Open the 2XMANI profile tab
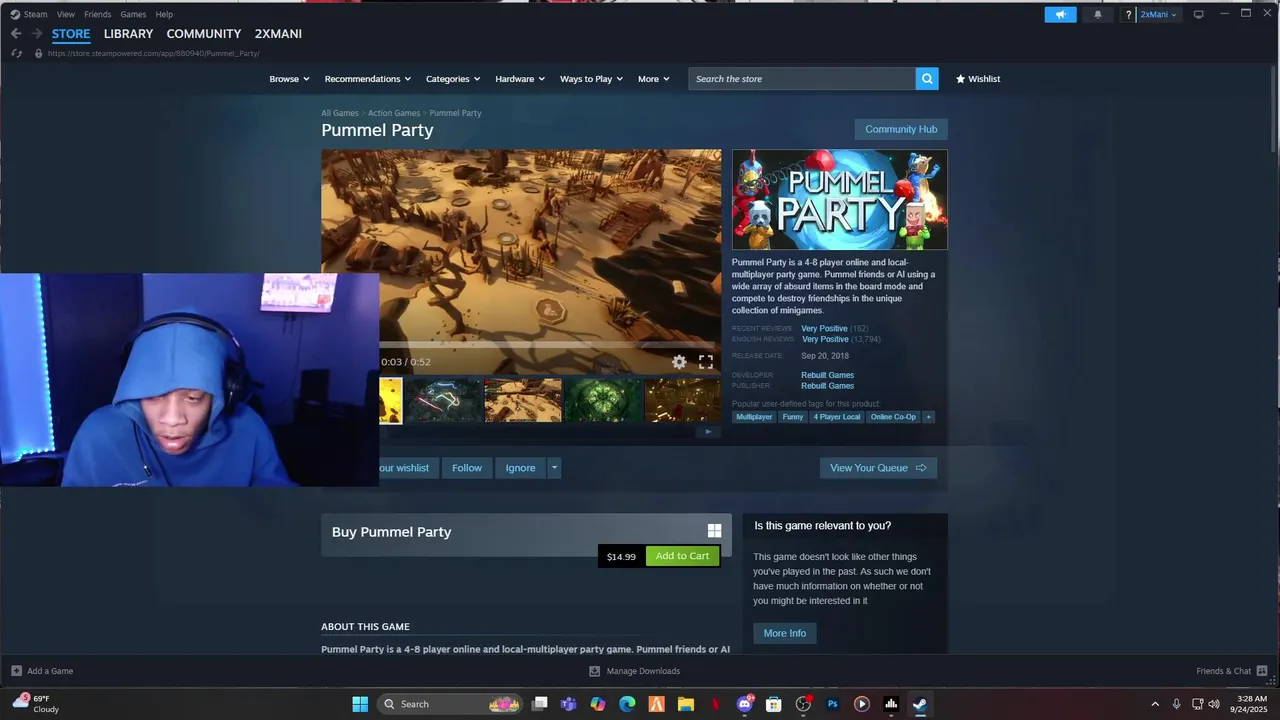The height and width of the screenshot is (720, 1280). (x=278, y=34)
